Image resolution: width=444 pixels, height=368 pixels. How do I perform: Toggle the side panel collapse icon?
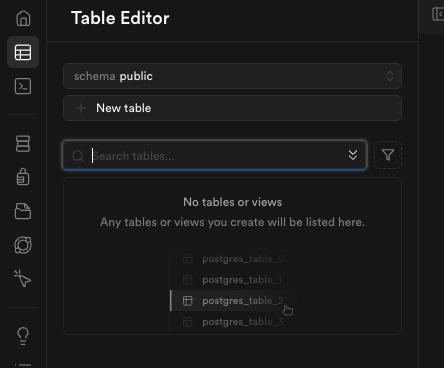click(438, 14)
